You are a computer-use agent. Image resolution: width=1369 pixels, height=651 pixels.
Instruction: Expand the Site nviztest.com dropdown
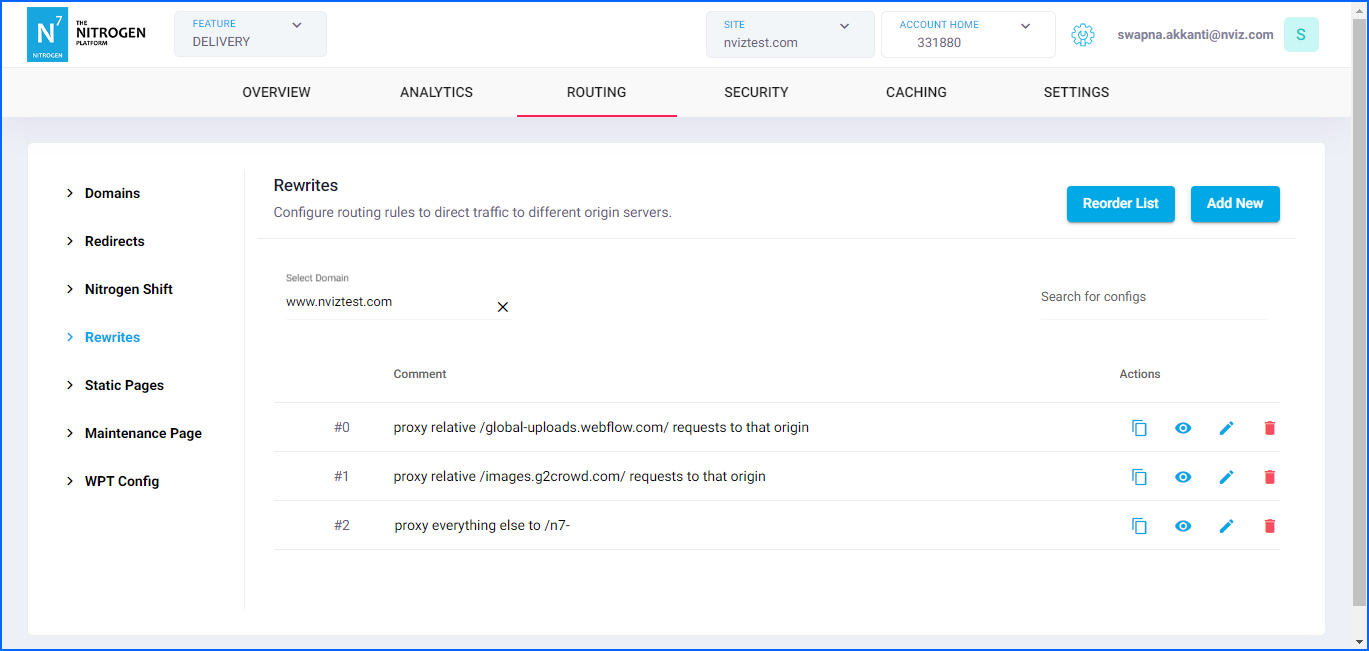coord(789,34)
